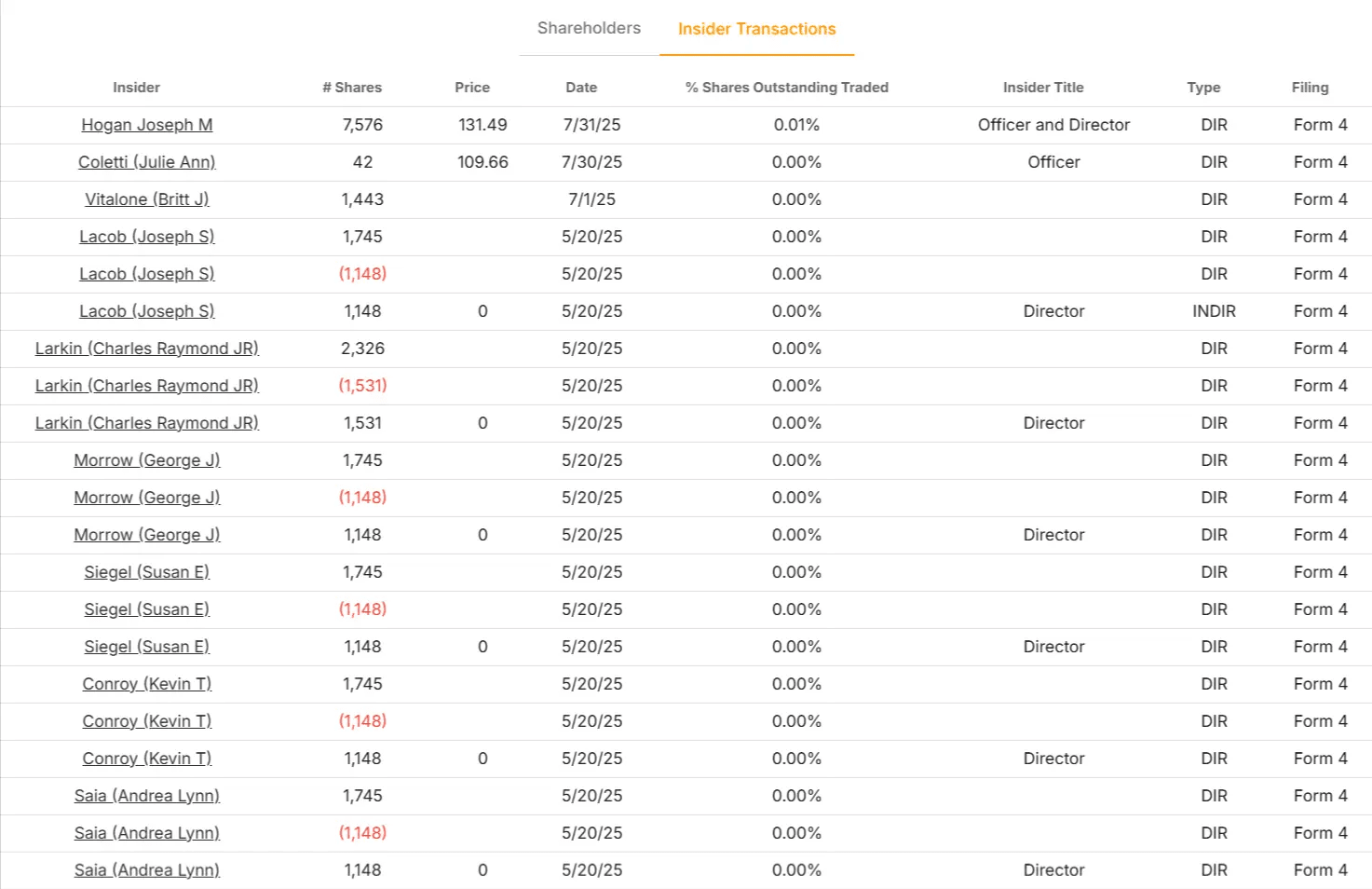Screen dimensions: 1372x889
Task: Sort by the Insider column header
Action: click(136, 88)
